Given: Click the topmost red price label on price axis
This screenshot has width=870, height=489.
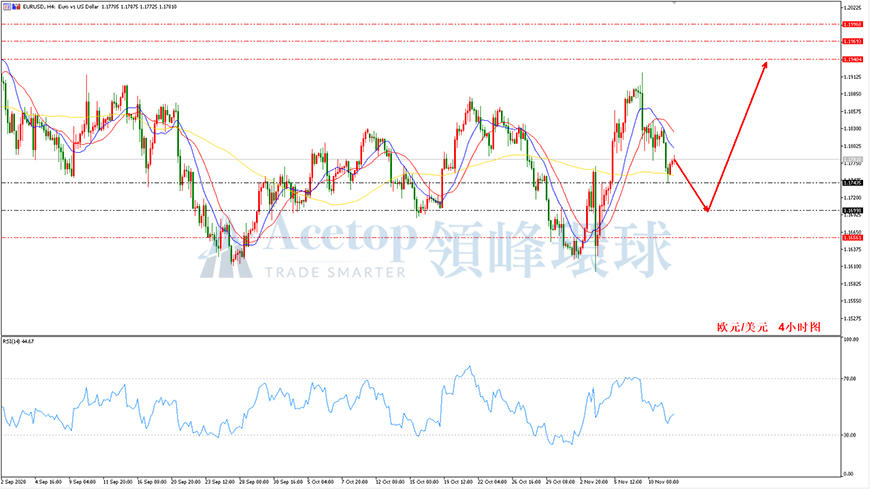Looking at the screenshot, I should pos(852,24).
